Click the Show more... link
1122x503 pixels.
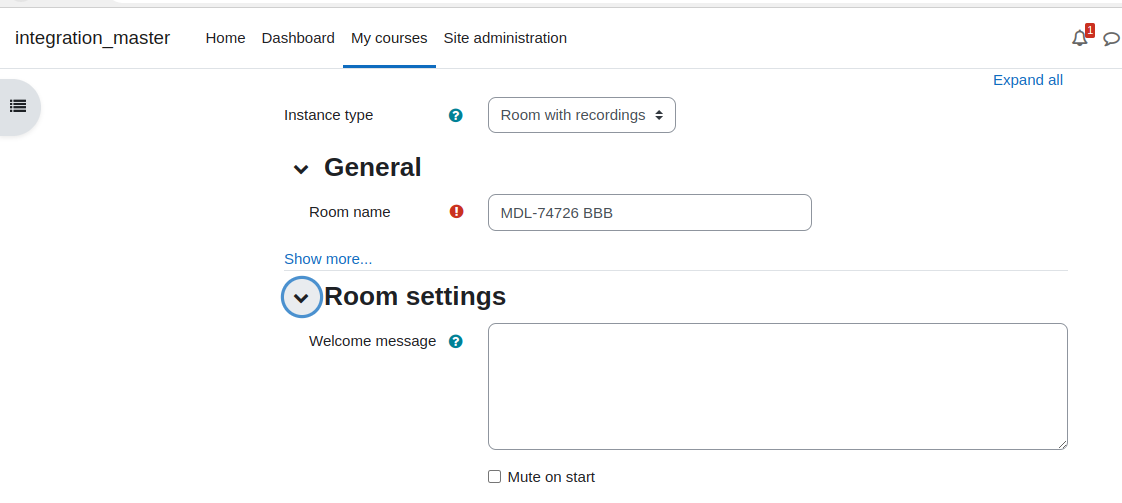(328, 259)
